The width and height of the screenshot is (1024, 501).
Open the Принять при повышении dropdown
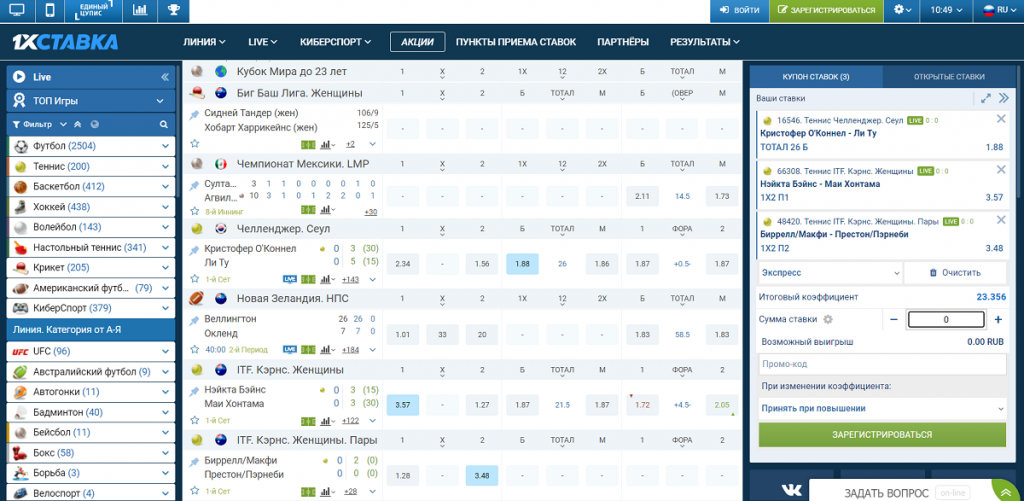tap(881, 408)
